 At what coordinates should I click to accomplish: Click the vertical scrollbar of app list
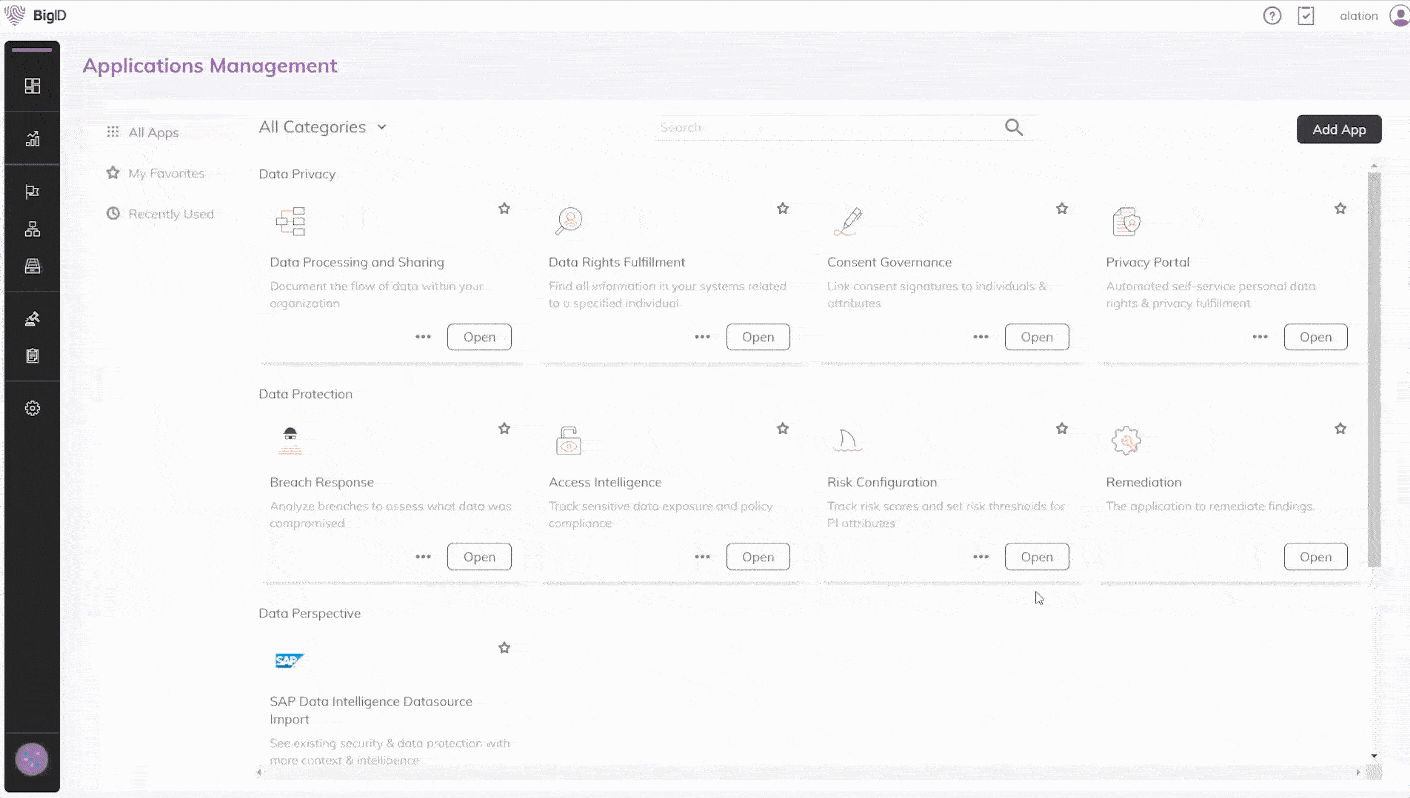click(1374, 370)
